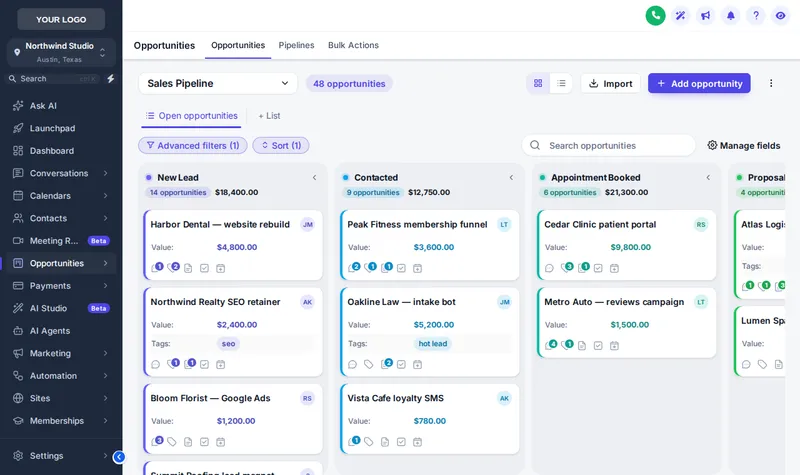Click the calendar icon on Harbor Dental card
Screen dimensions: 800x475
(220, 268)
